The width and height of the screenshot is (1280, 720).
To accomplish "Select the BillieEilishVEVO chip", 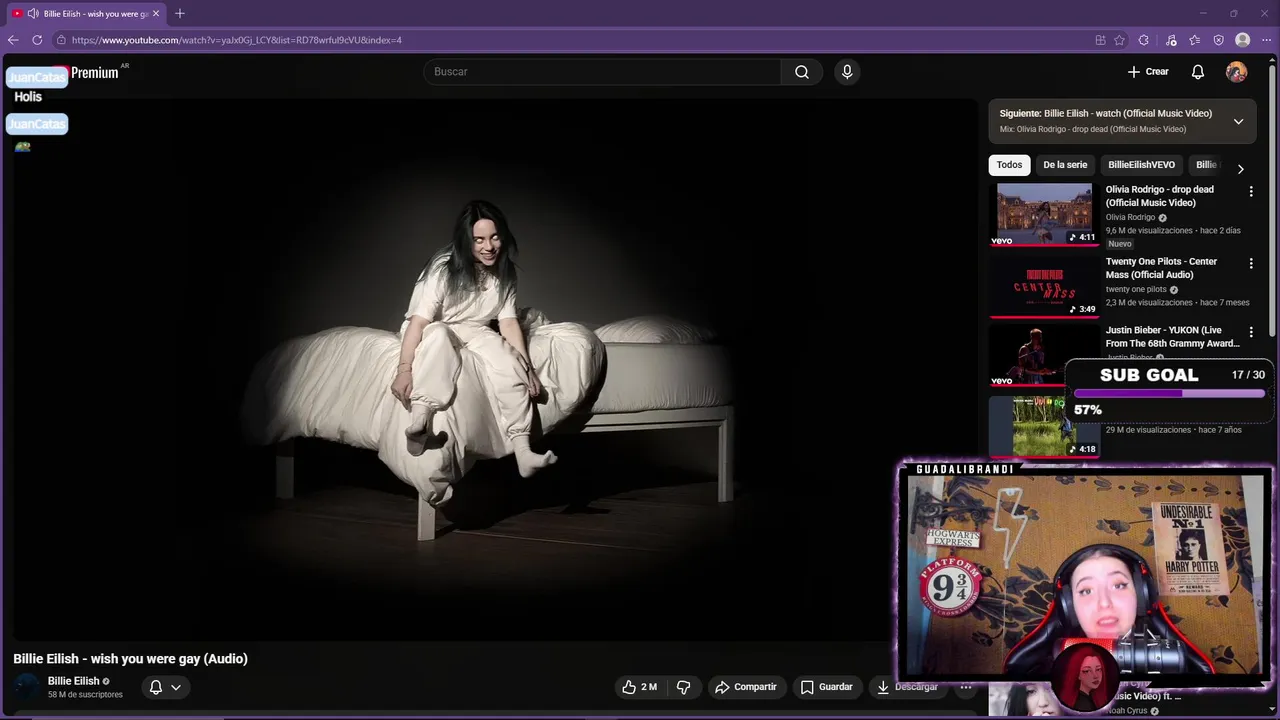I will coord(1141,165).
